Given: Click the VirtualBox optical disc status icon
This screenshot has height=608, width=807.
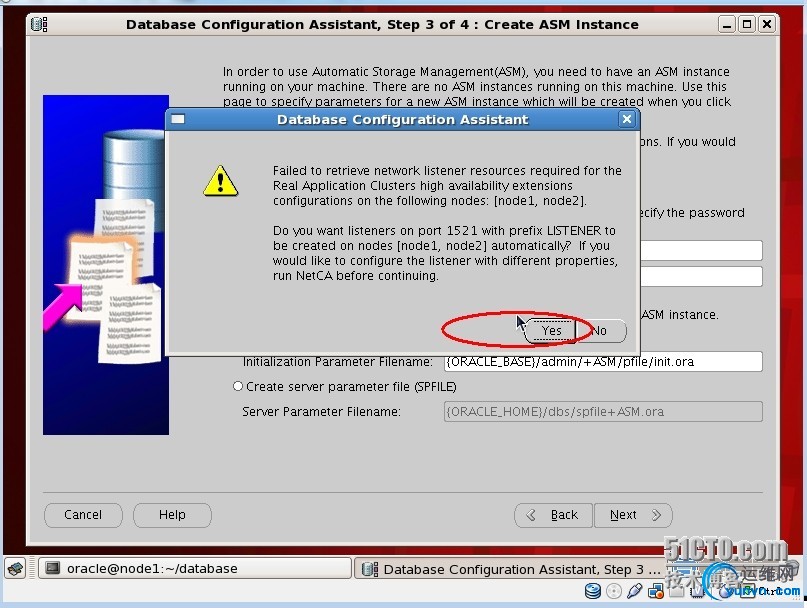Looking at the screenshot, I should pyautogui.click(x=613, y=591).
